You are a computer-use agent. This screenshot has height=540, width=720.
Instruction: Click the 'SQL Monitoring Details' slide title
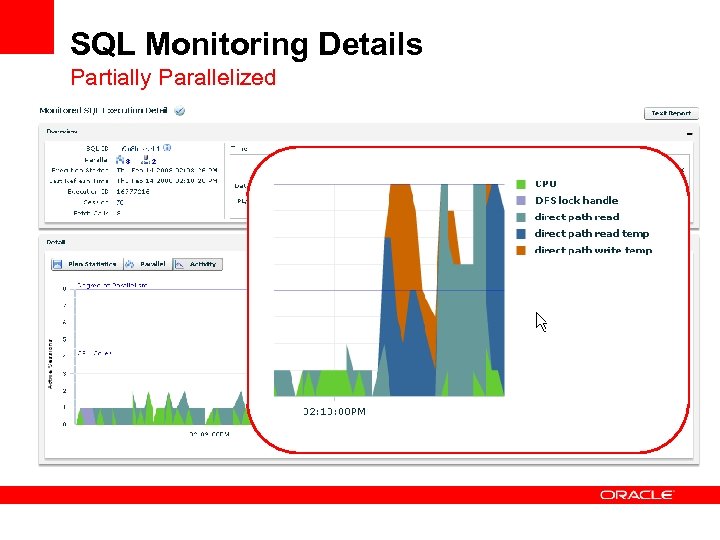(x=247, y=44)
